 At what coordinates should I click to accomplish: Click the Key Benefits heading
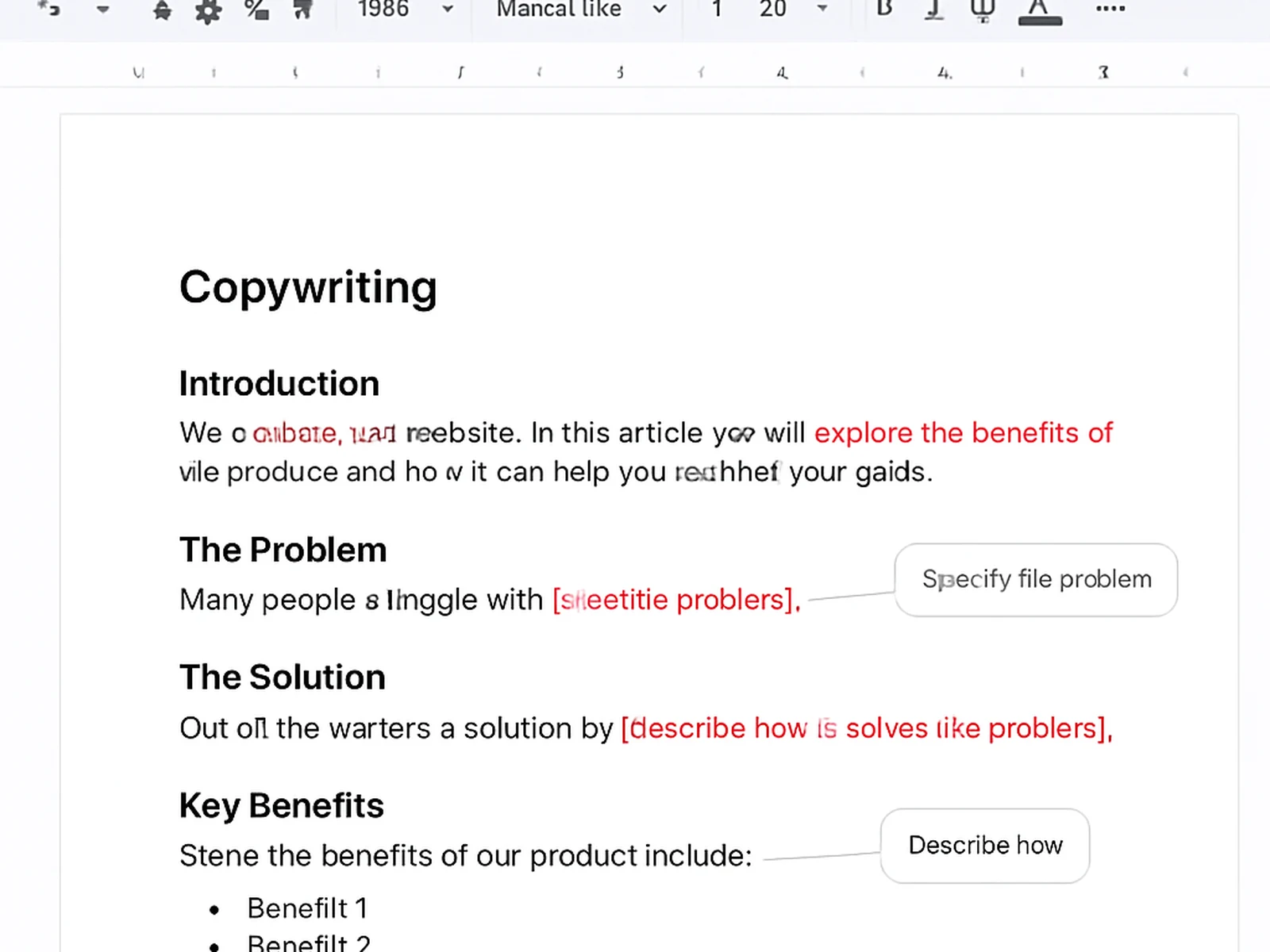(x=282, y=806)
